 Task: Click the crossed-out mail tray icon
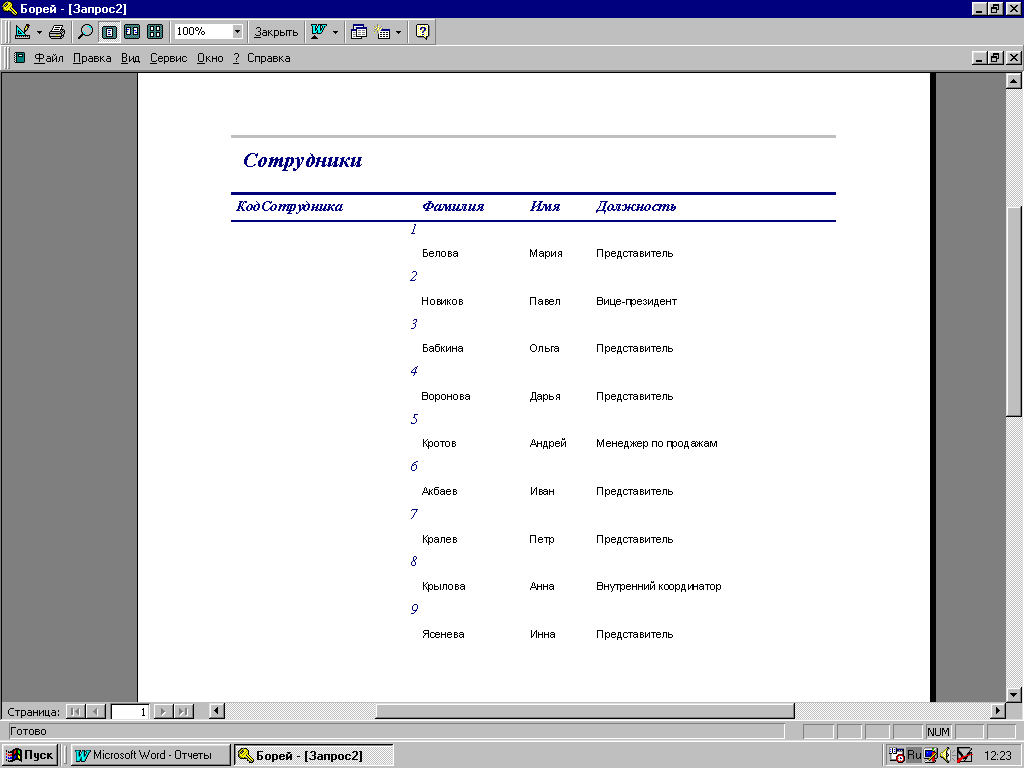tap(964, 755)
